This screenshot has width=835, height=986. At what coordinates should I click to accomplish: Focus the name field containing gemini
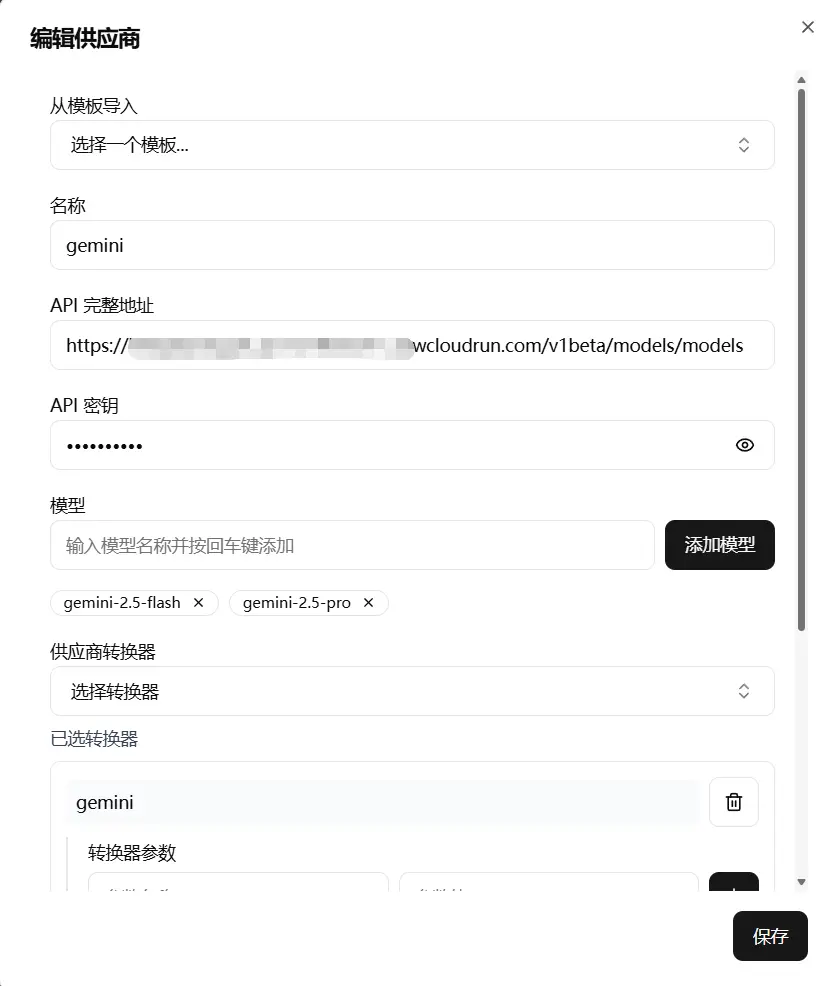point(412,245)
